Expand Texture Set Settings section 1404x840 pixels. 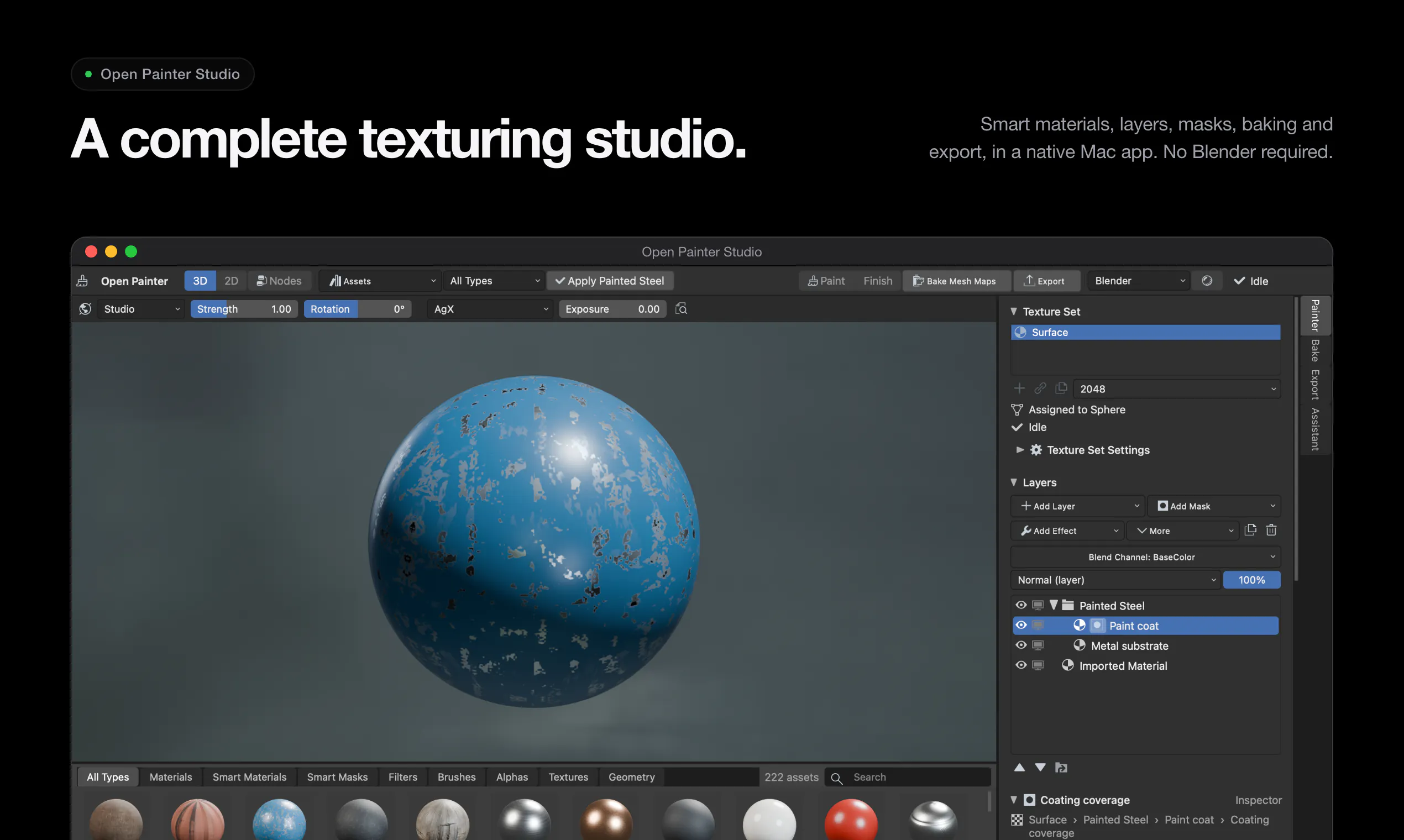[x=1020, y=449]
